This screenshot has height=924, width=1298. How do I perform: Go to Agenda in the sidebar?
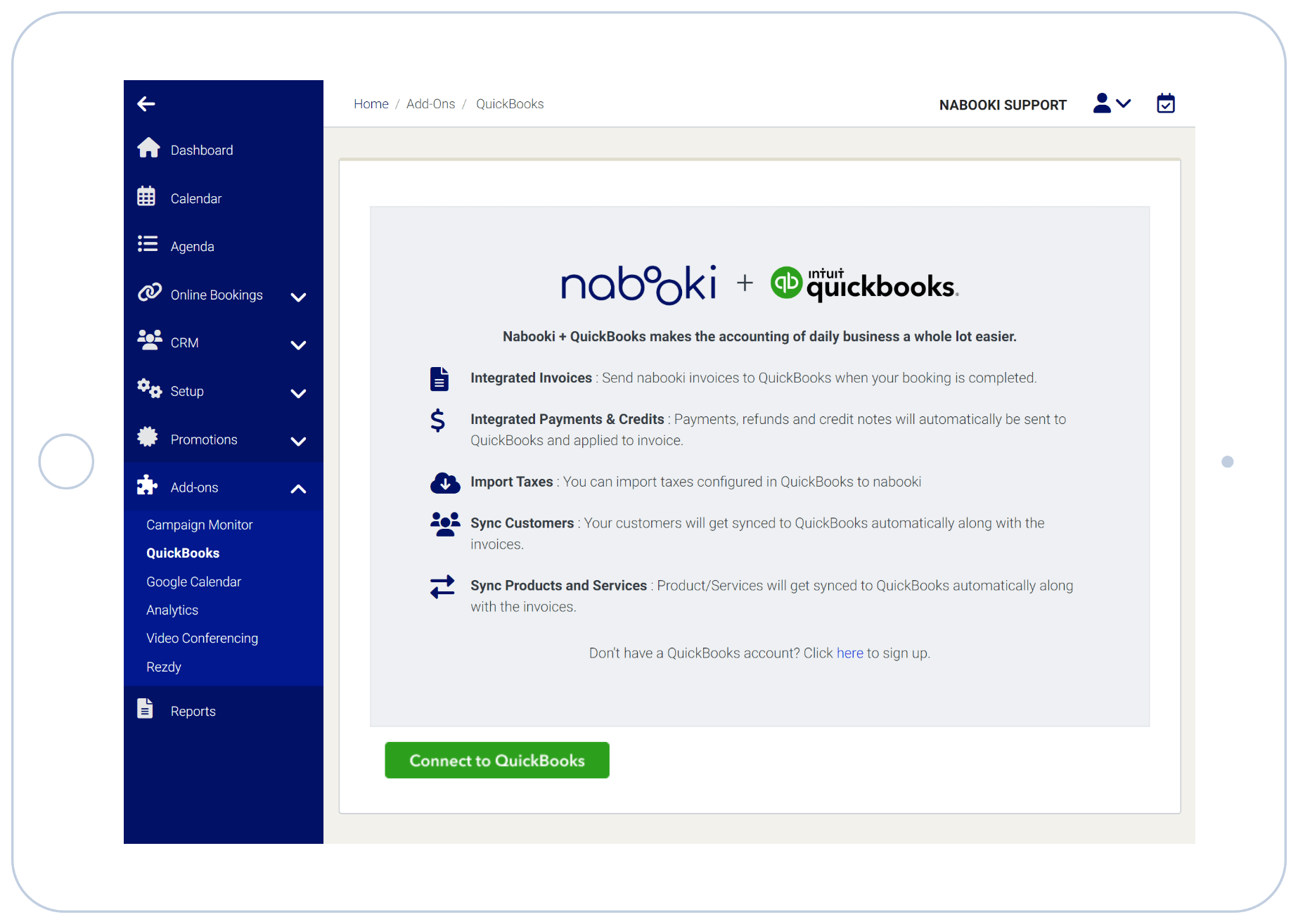(193, 247)
